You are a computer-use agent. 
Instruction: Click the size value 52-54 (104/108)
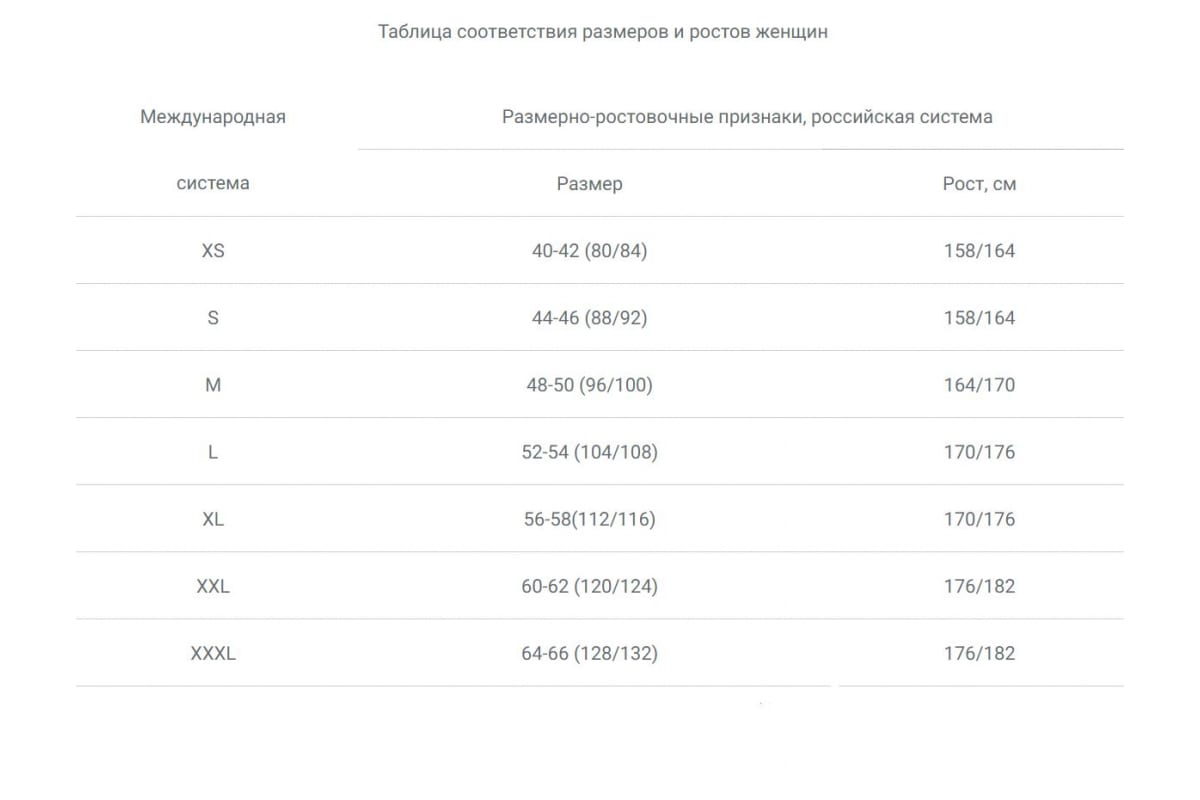tap(589, 452)
